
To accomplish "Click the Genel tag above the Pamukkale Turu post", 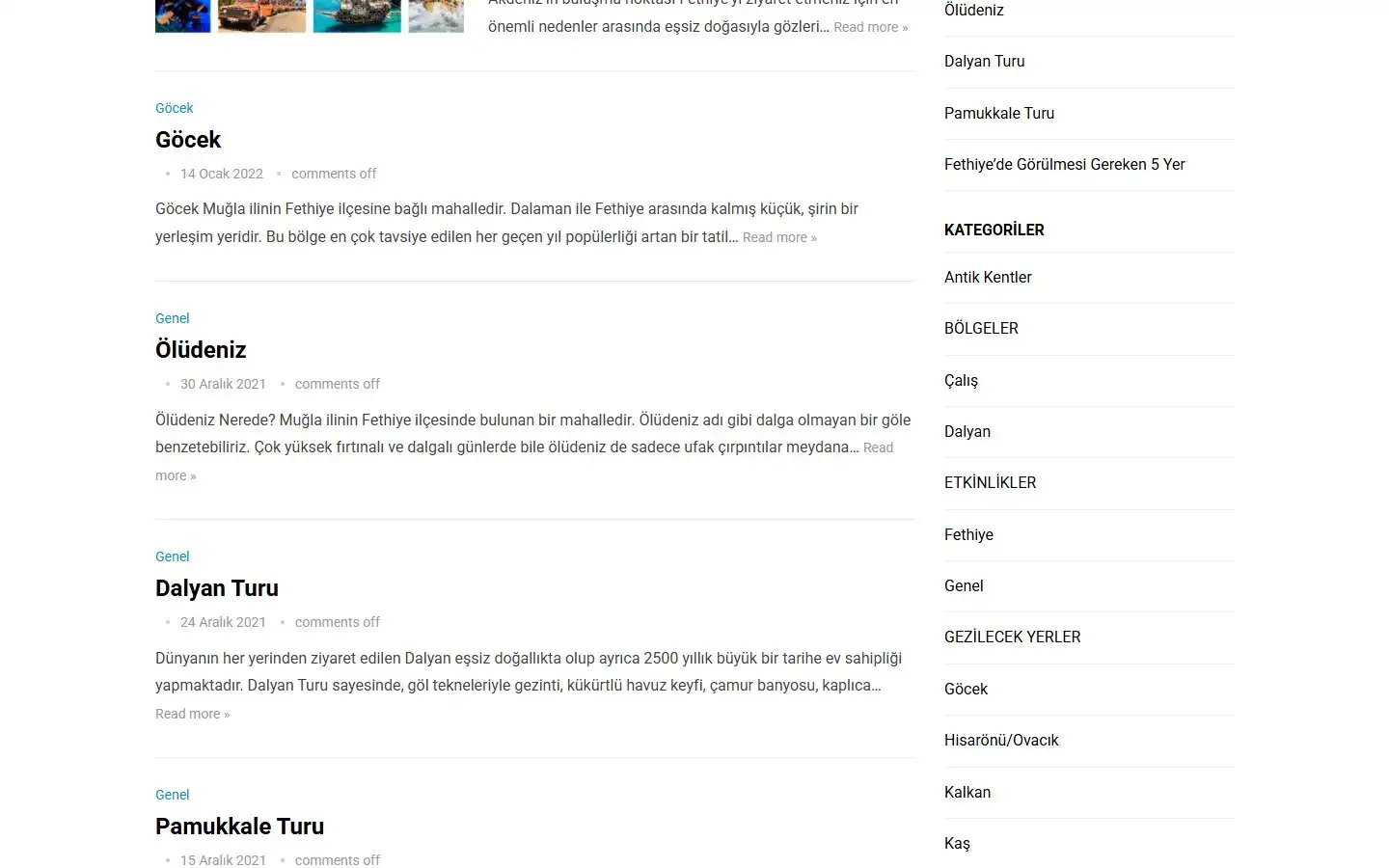I will [173, 795].
